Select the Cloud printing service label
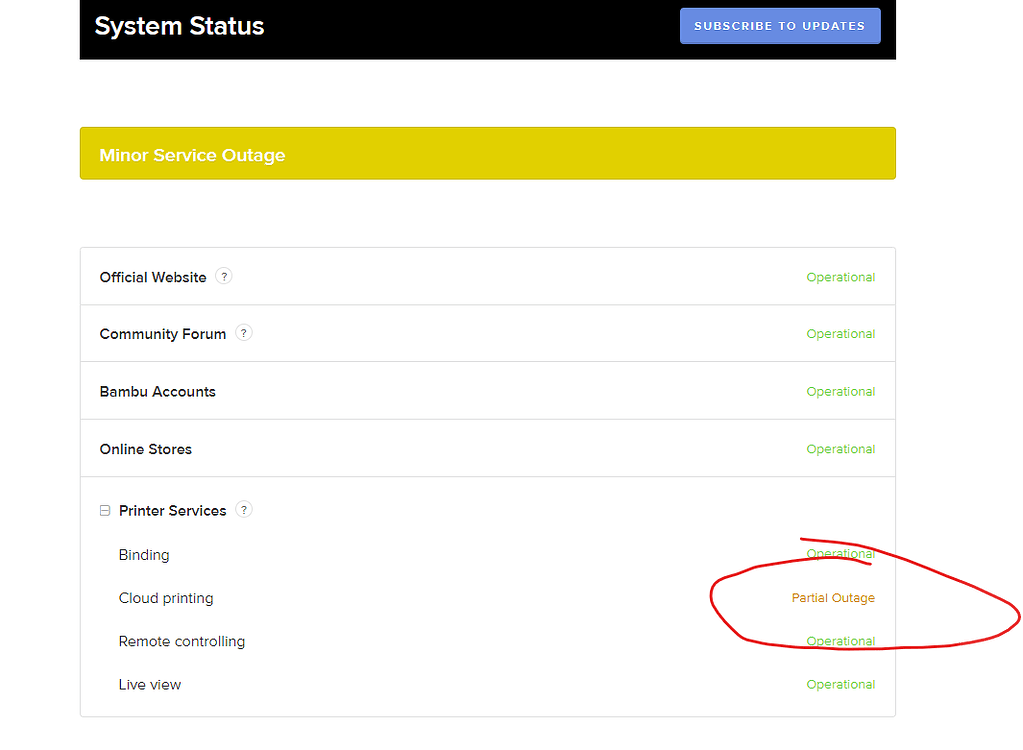This screenshot has width=1023, height=750. [166, 598]
